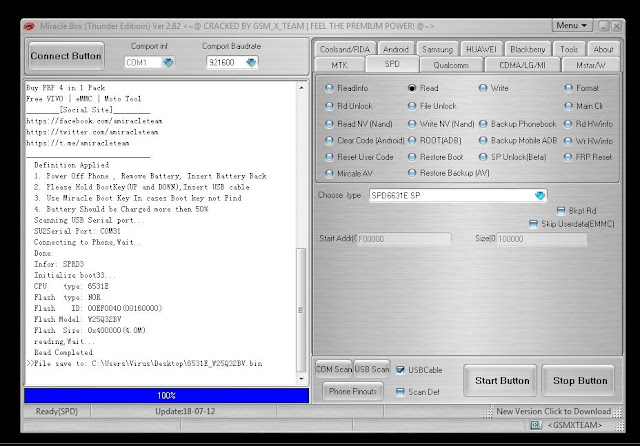This screenshot has width=640, height=446.
Task: Open the Mstar/W tab
Action: tap(591, 65)
